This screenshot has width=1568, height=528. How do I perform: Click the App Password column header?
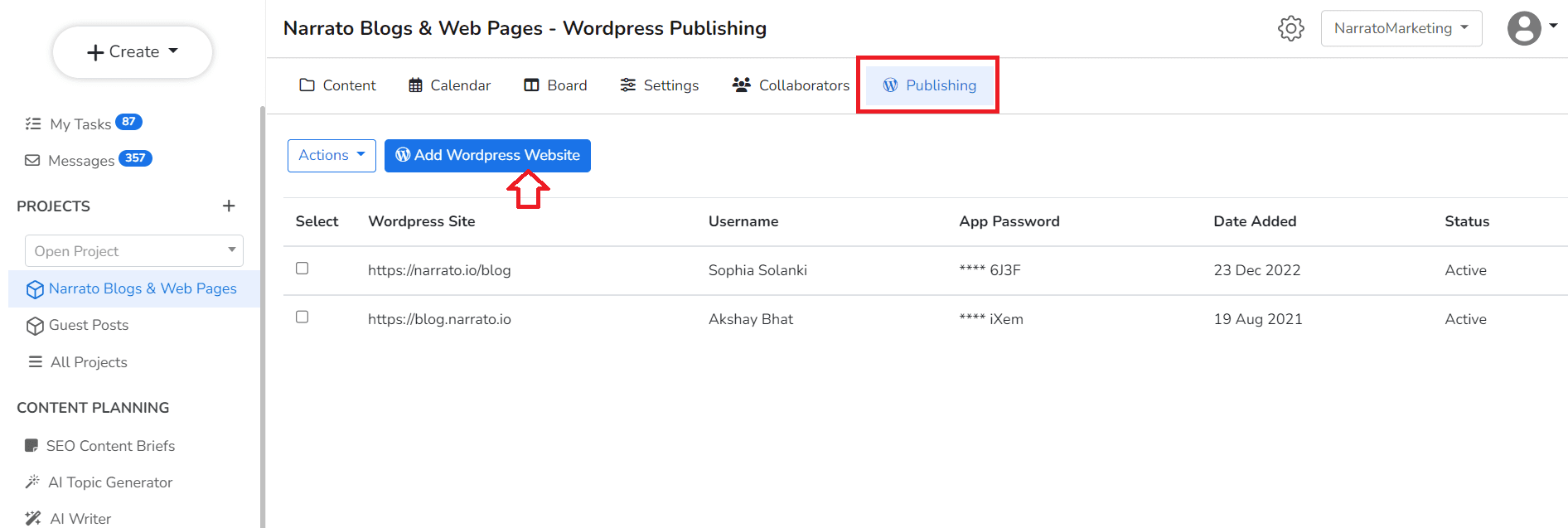pyautogui.click(x=1009, y=221)
